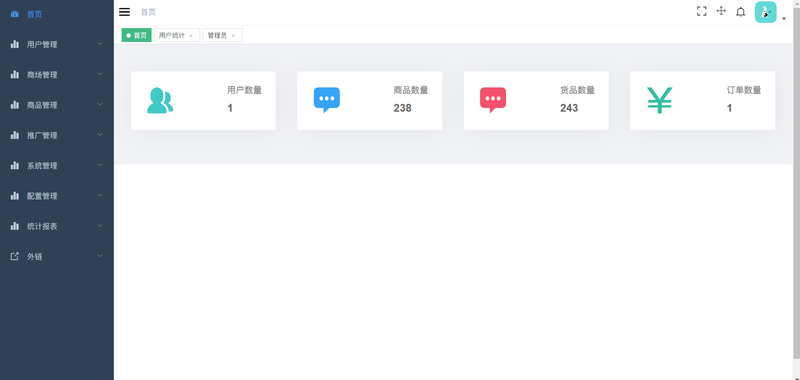Expand 用户管理 with its chevron arrow
800x380 pixels.
click(x=100, y=44)
